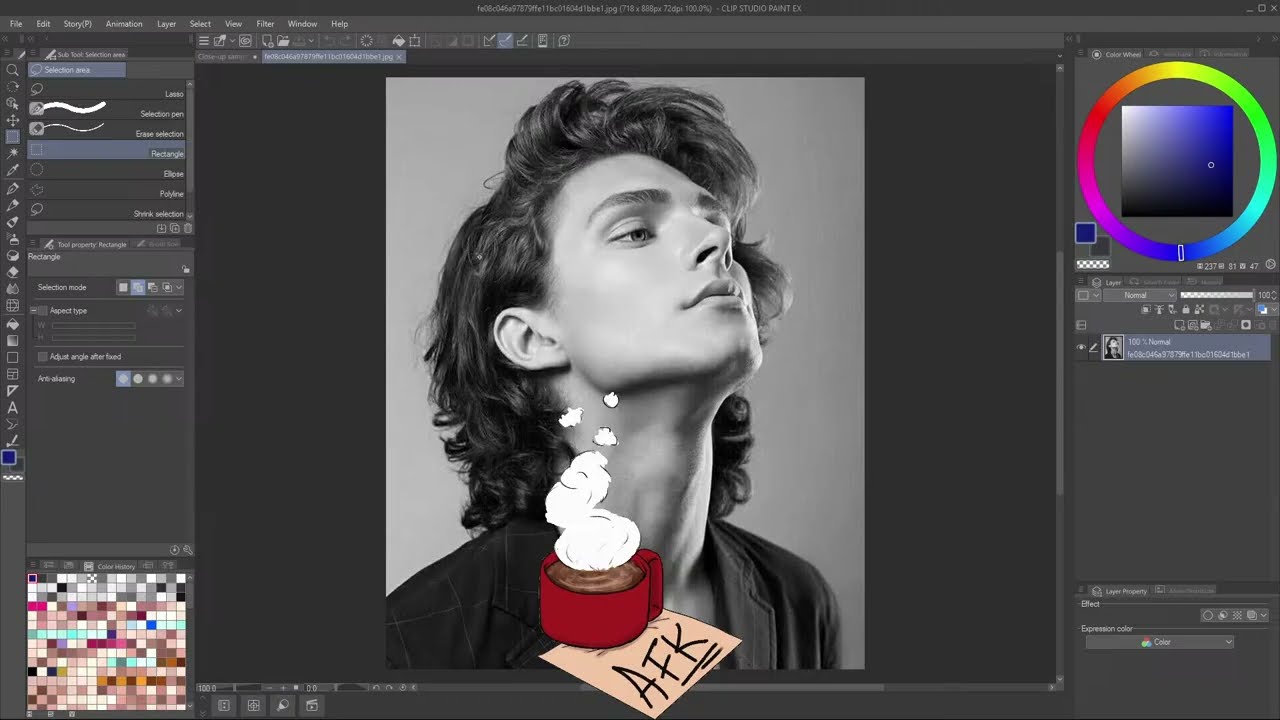Click the layer thumbnail of the portrait
This screenshot has width=1280, height=720.
1113,348
